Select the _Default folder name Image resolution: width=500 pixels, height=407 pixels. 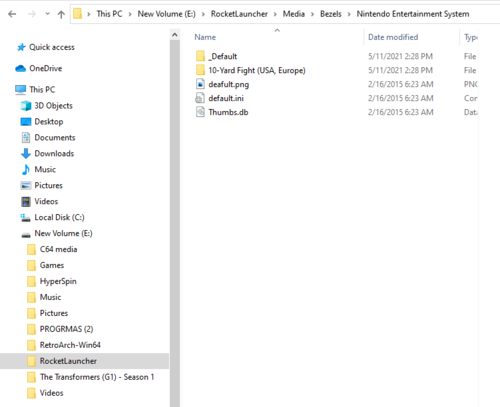coord(223,56)
